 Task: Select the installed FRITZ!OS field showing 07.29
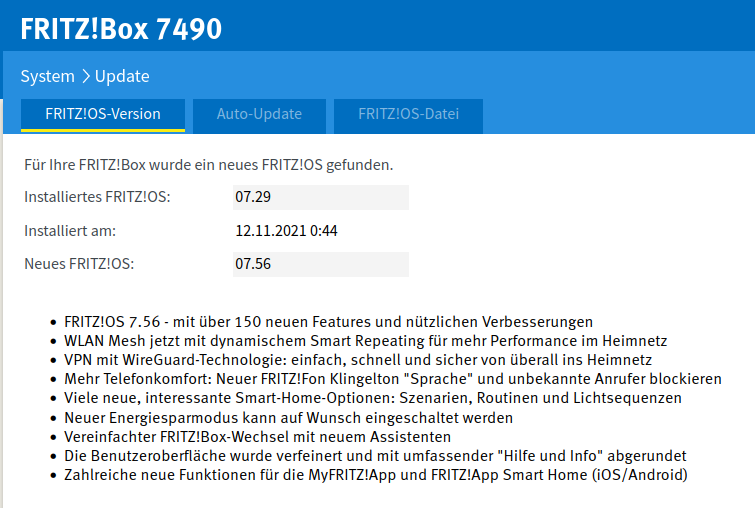click(321, 197)
